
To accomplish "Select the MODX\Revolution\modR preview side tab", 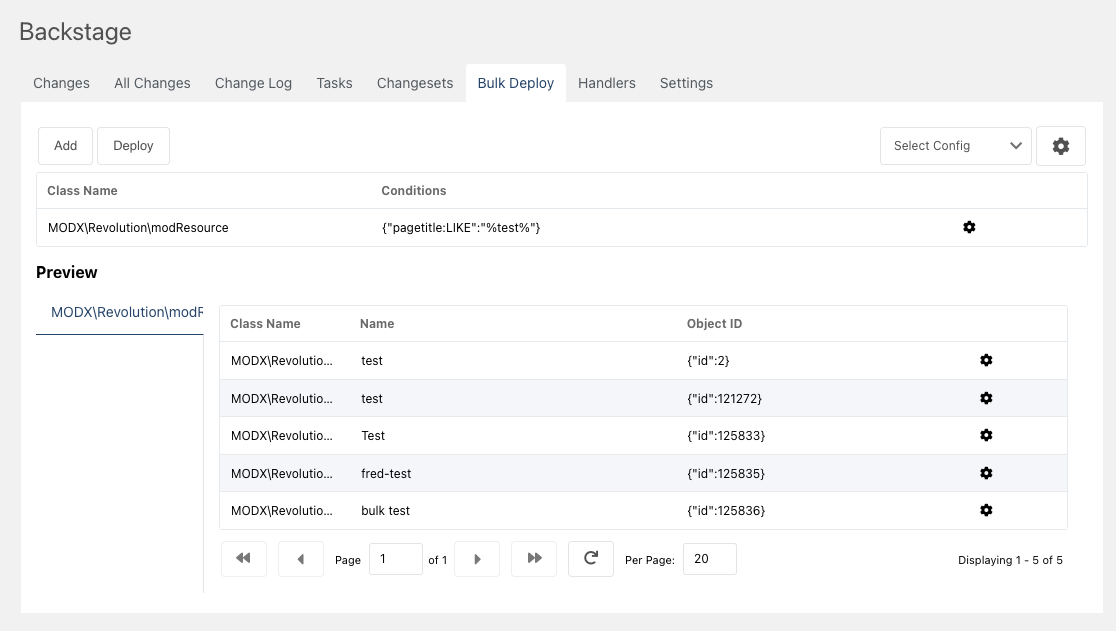I will pyautogui.click(x=120, y=312).
